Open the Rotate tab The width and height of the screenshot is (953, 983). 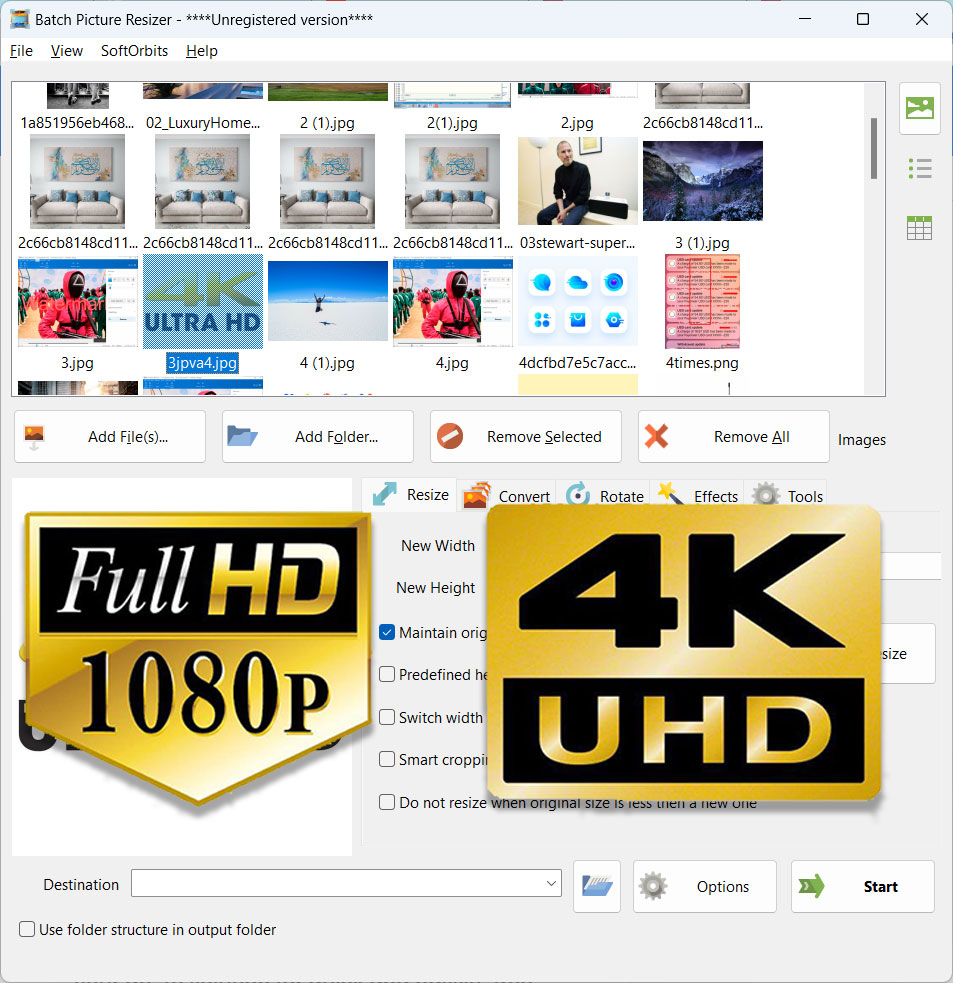tap(604, 496)
